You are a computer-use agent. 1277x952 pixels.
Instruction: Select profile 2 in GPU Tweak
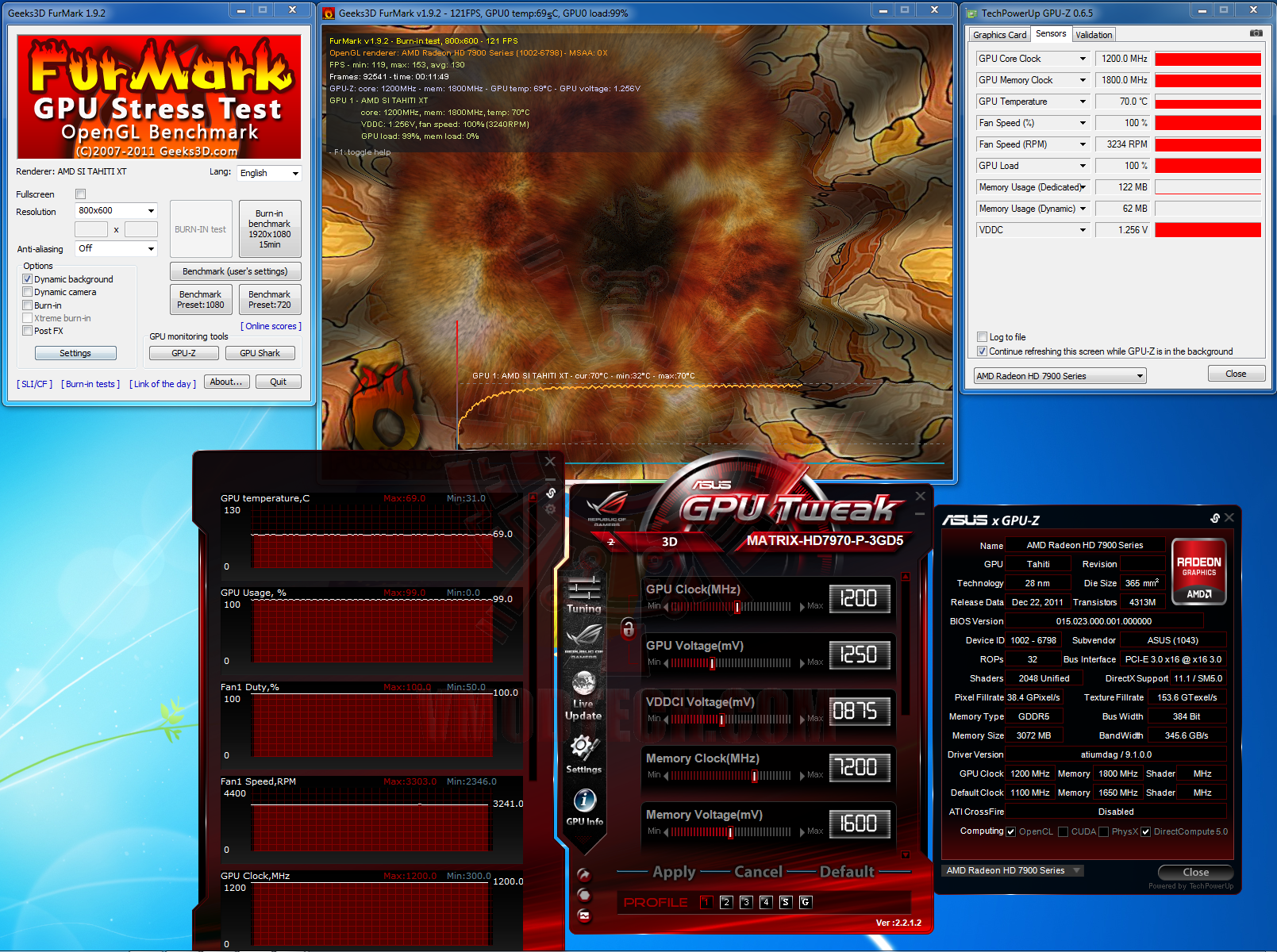click(726, 902)
